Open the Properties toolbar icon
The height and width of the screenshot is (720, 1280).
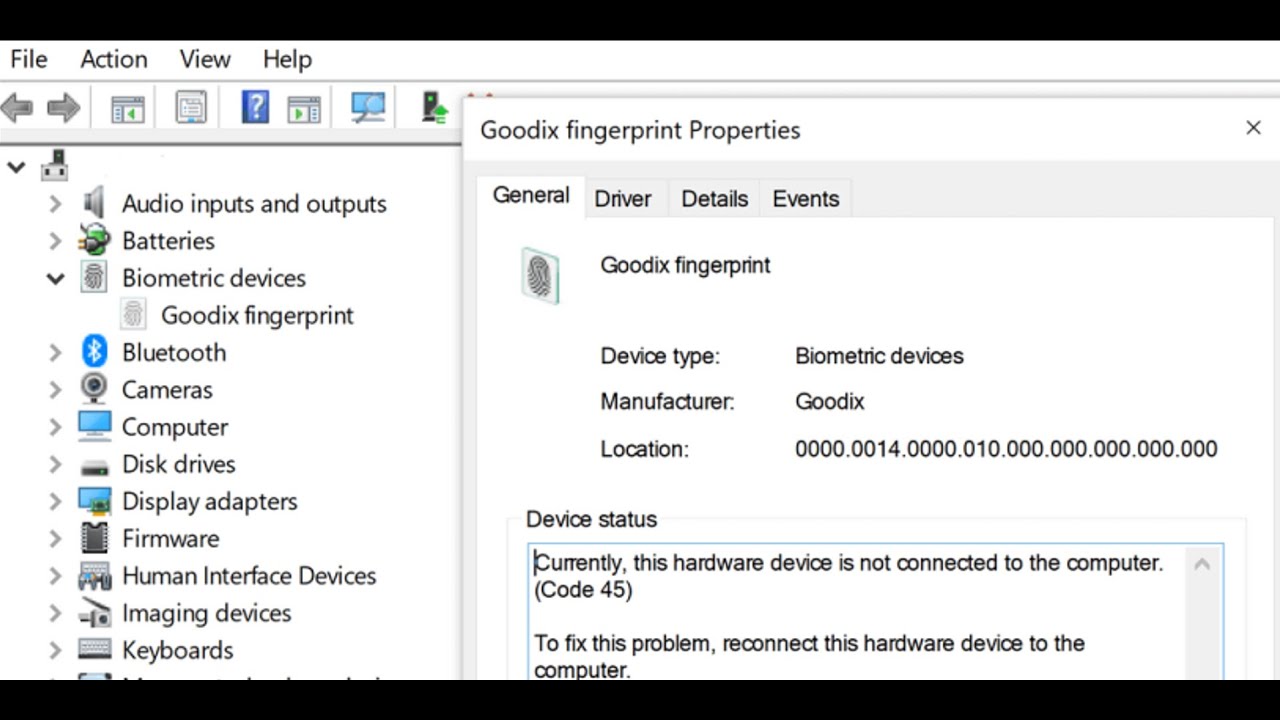pyautogui.click(x=190, y=108)
